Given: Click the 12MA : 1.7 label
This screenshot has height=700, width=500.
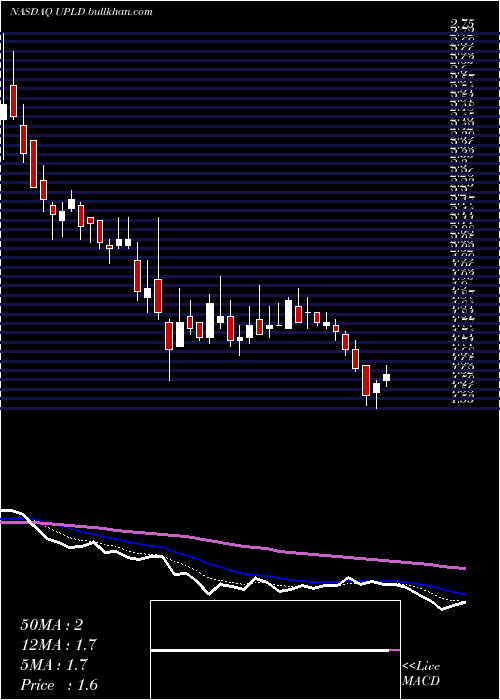Looking at the screenshot, I should click(58, 645).
